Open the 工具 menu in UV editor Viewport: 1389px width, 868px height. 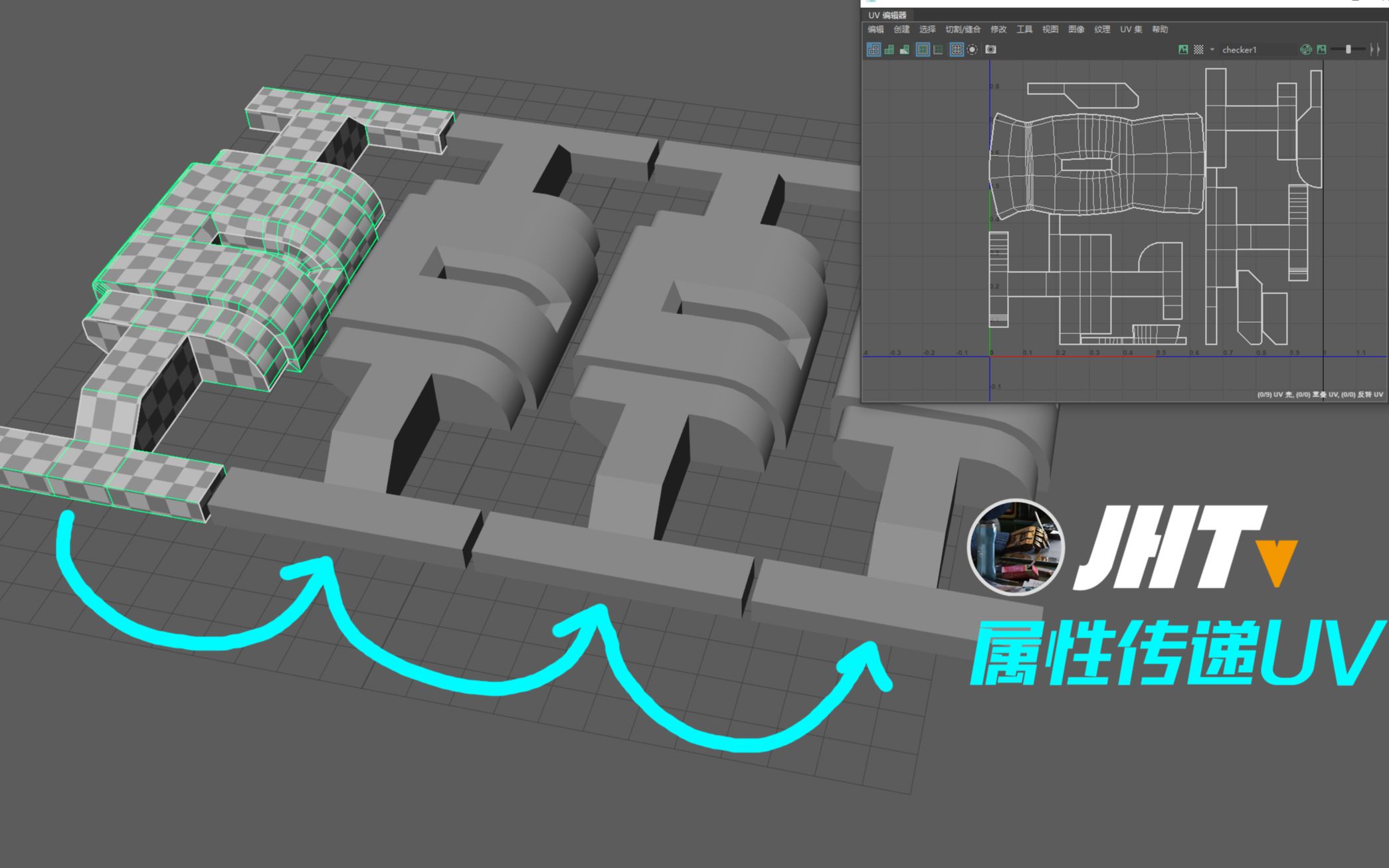[1024, 29]
